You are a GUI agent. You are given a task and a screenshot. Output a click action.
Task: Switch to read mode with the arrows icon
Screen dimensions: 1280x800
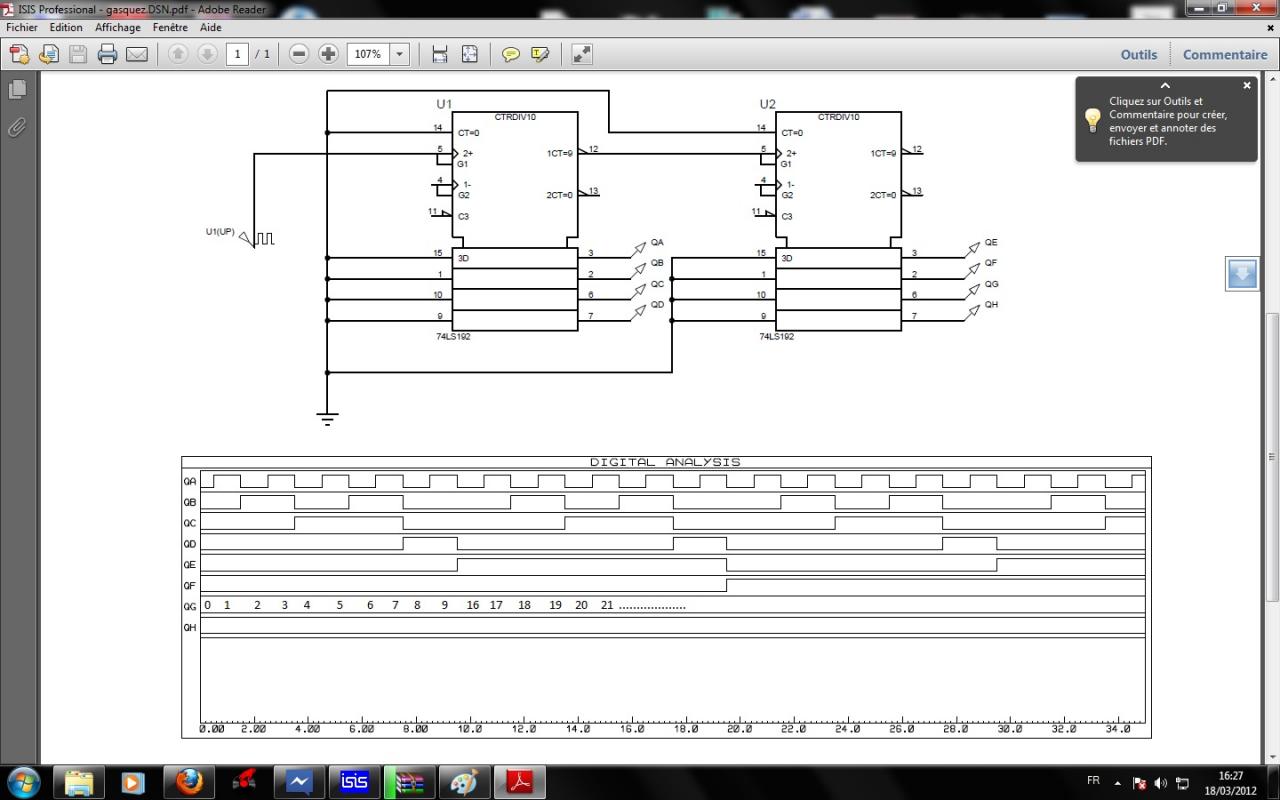click(x=582, y=54)
